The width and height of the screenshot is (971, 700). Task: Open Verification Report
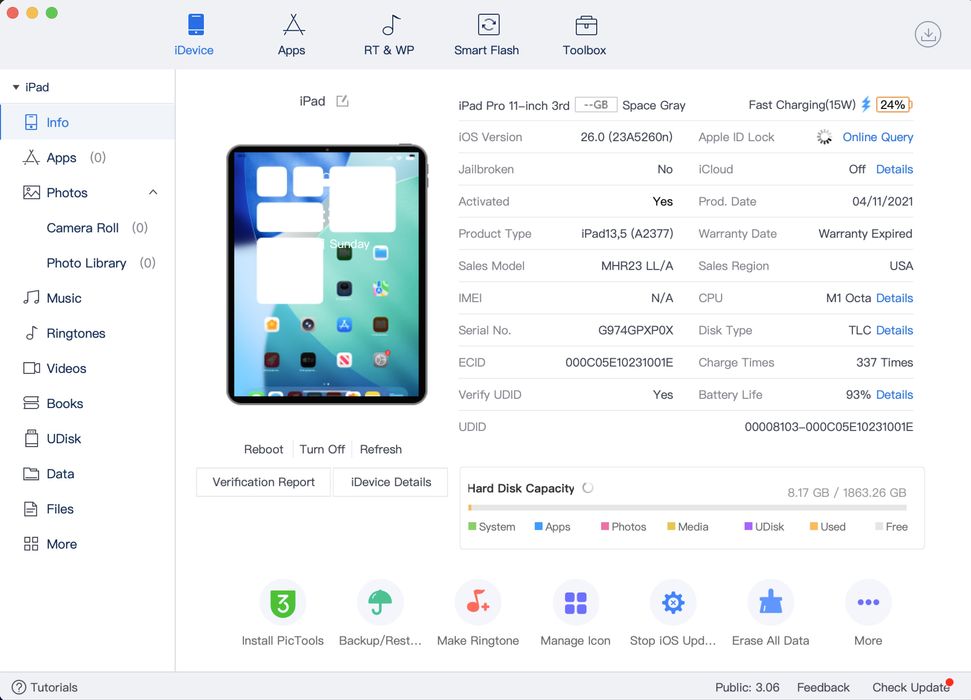[264, 482]
